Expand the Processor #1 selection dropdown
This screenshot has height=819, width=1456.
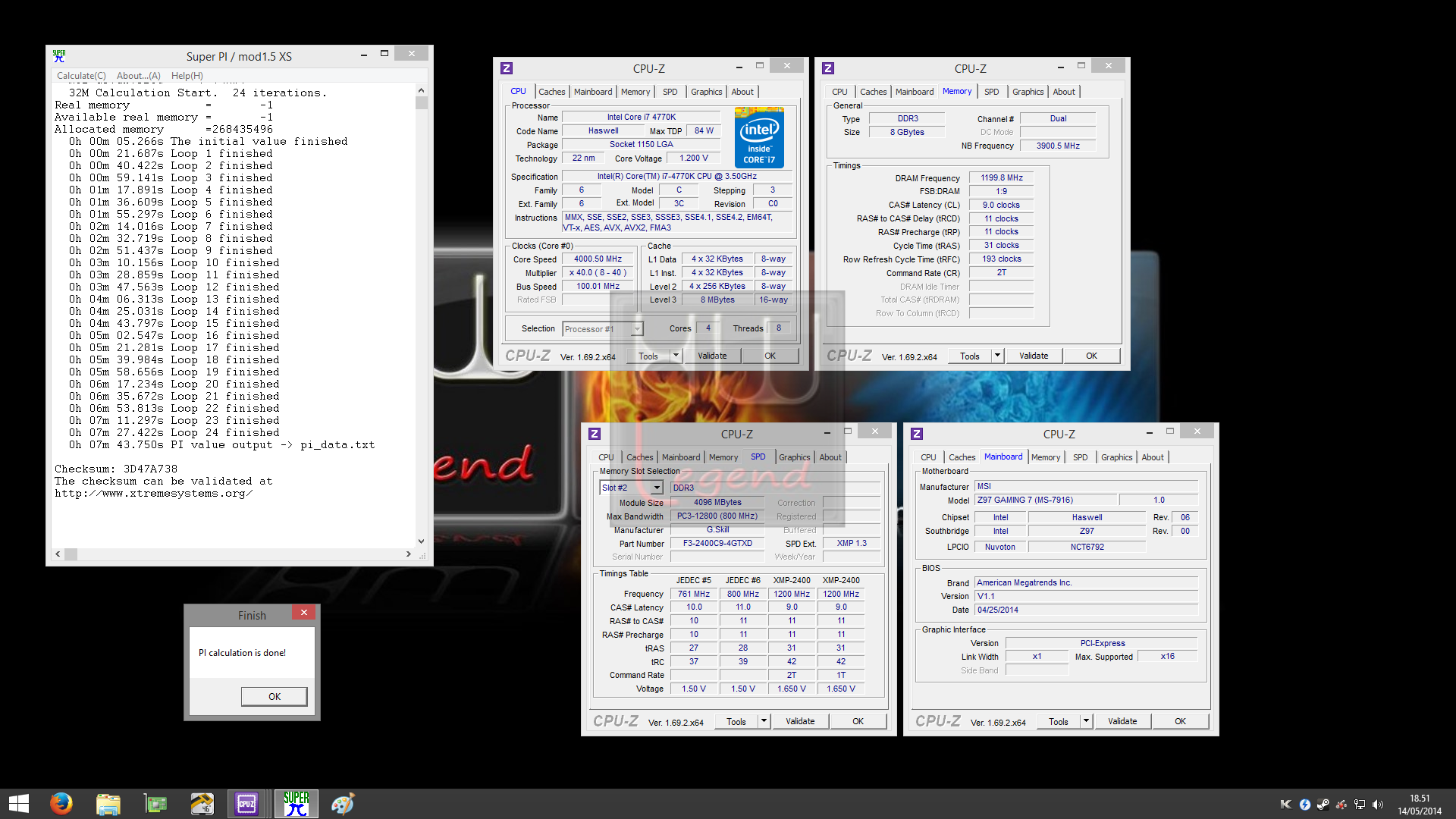pyautogui.click(x=637, y=329)
